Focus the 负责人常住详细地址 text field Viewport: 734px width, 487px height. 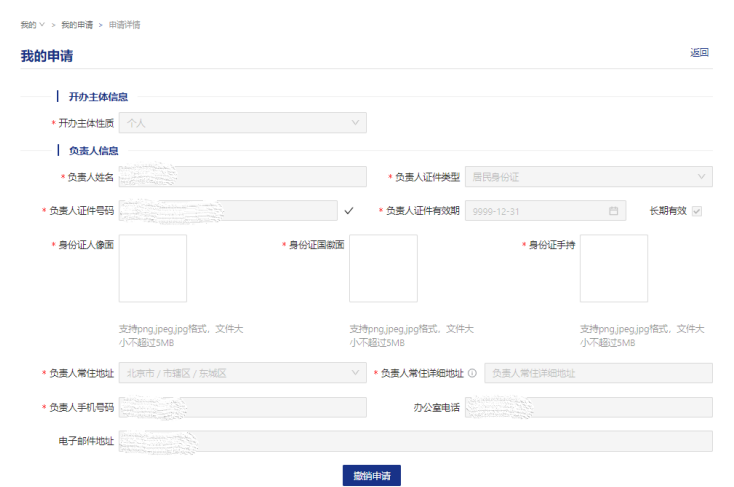point(598,373)
